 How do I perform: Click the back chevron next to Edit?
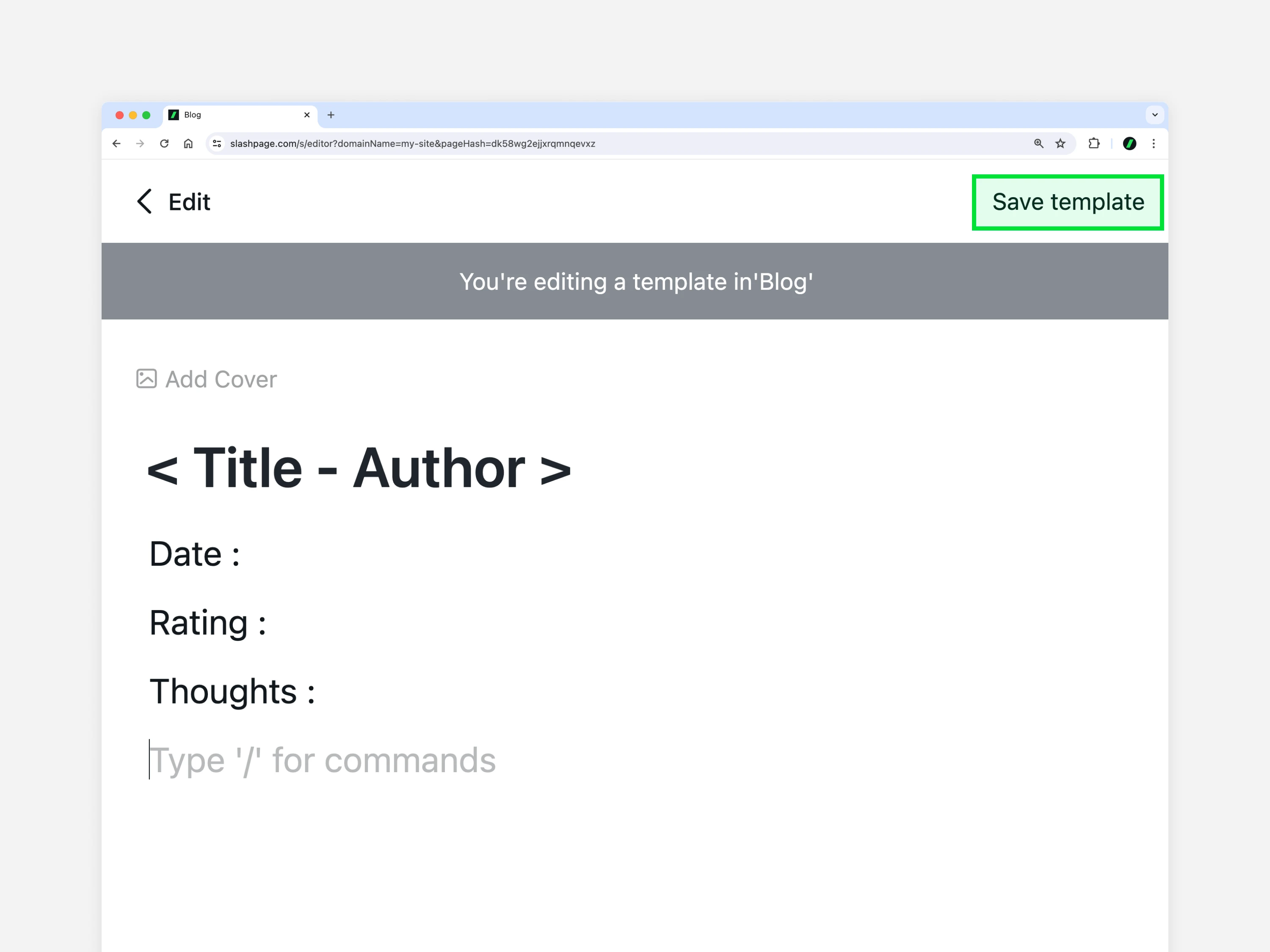click(145, 201)
